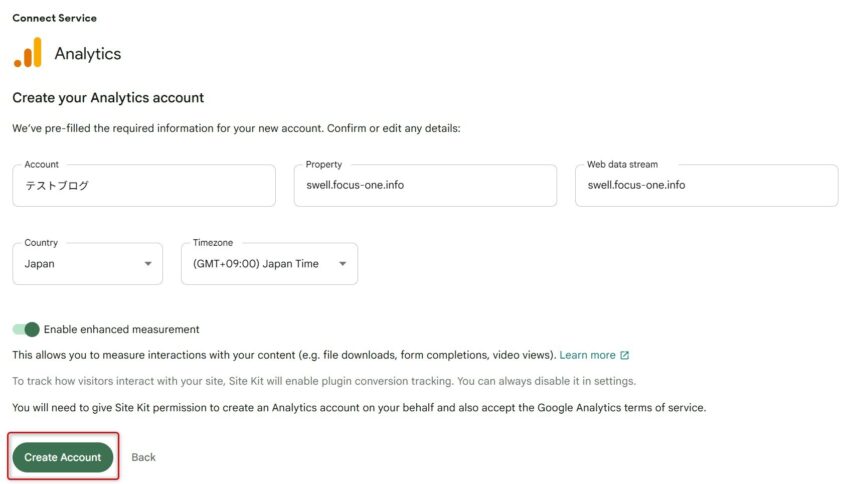Click into the Account name field
This screenshot has width=844, height=484.
coord(143,186)
